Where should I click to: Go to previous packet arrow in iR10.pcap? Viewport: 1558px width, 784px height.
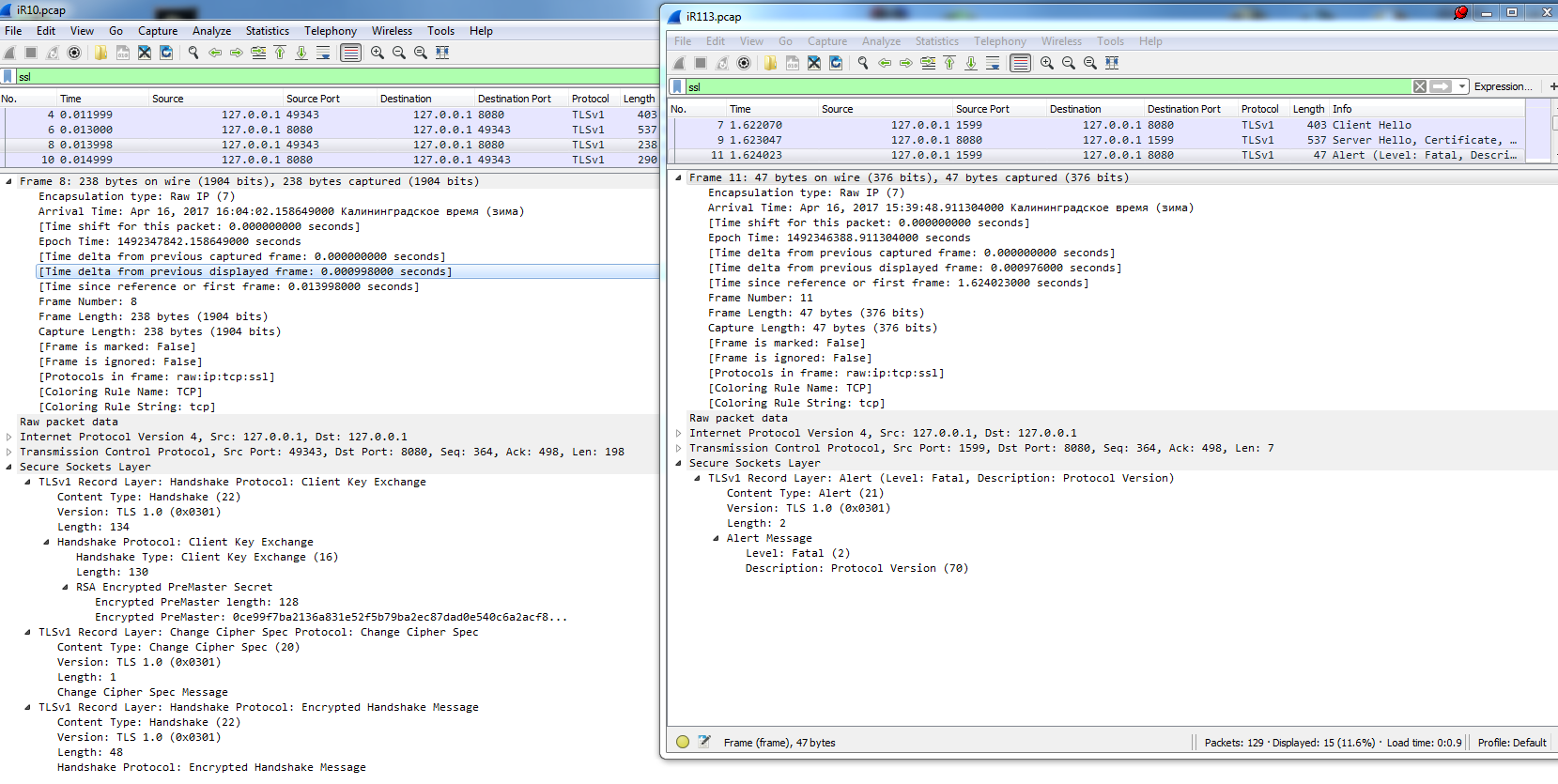click(x=215, y=53)
